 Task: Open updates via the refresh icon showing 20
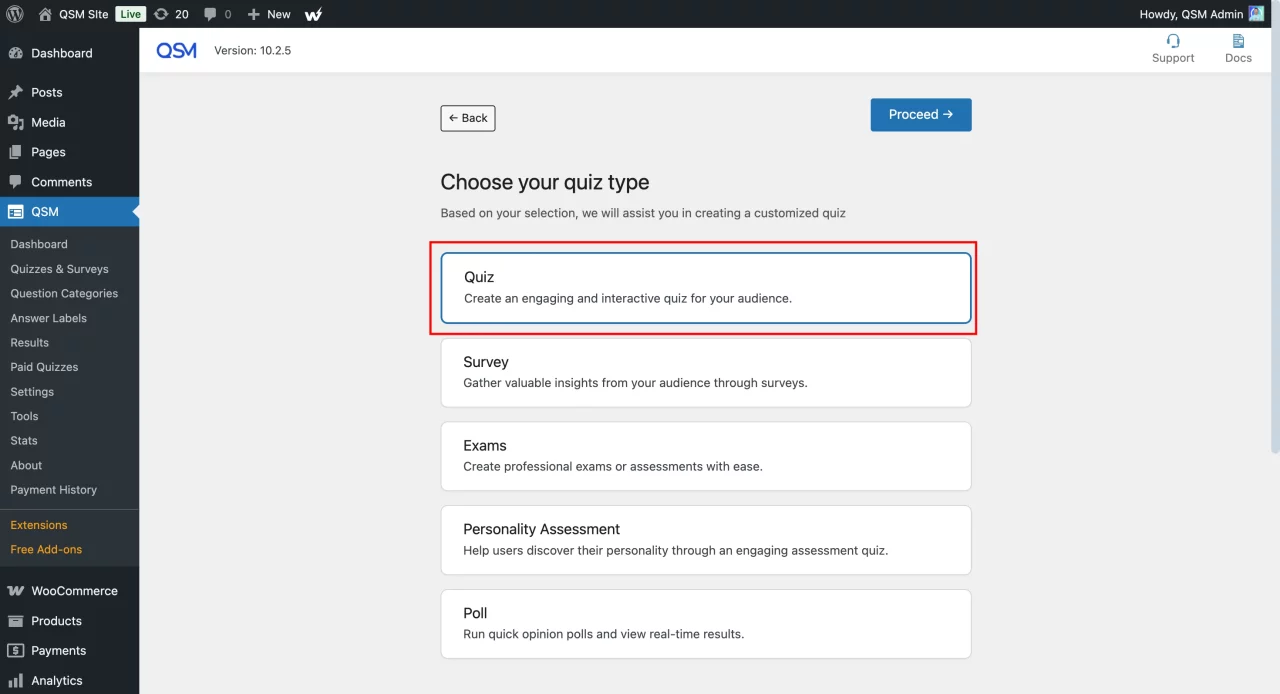171,14
